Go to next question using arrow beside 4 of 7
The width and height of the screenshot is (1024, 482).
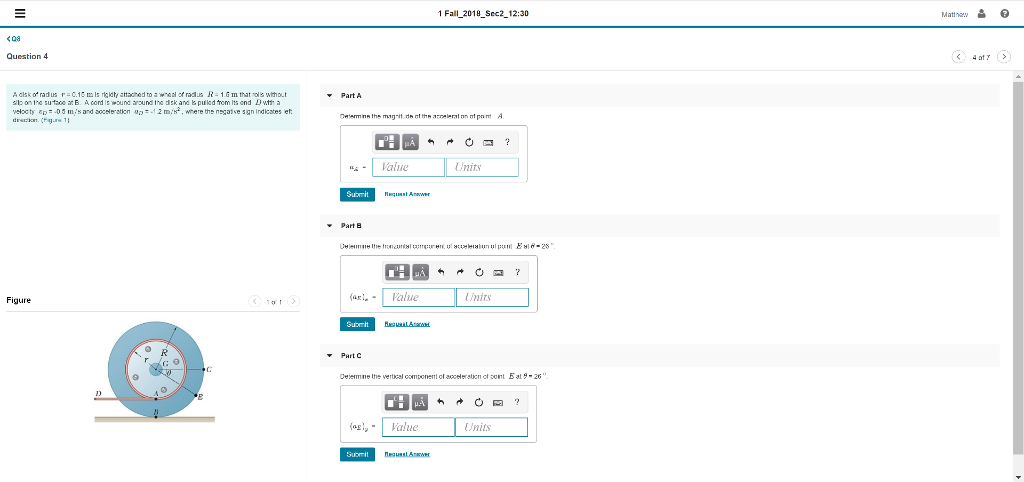click(1004, 56)
